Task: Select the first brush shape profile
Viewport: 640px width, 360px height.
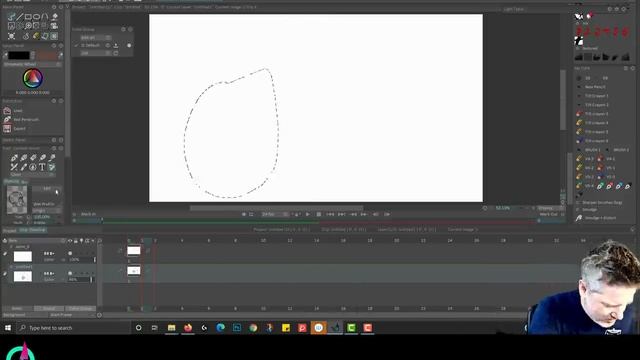Action: click(x=579, y=57)
